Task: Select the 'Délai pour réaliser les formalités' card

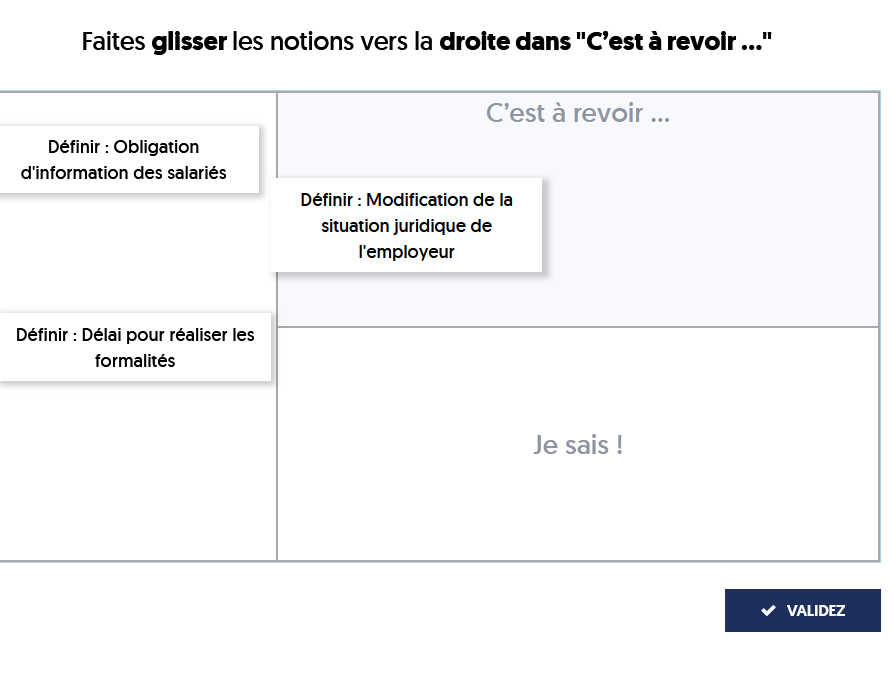Action: pos(135,347)
